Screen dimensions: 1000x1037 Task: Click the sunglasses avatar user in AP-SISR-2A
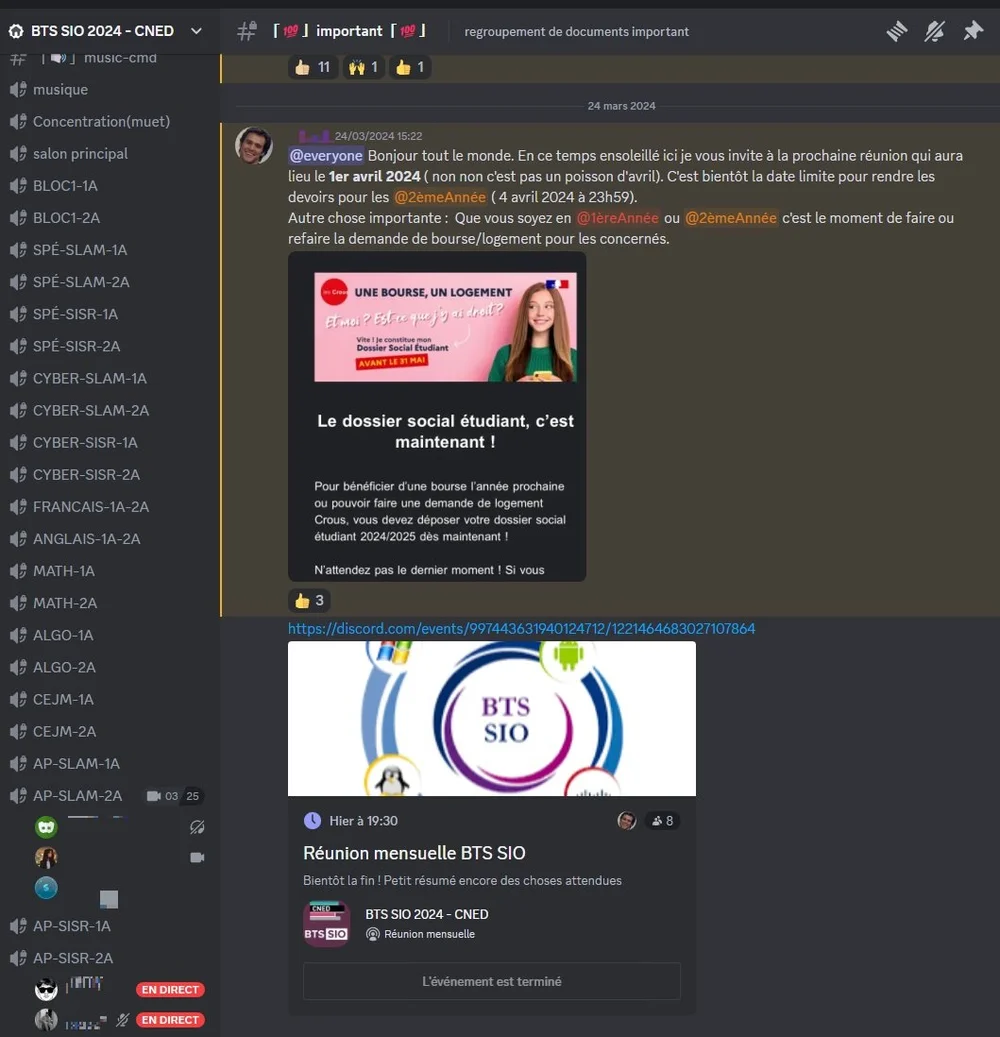pyautogui.click(x=46, y=989)
